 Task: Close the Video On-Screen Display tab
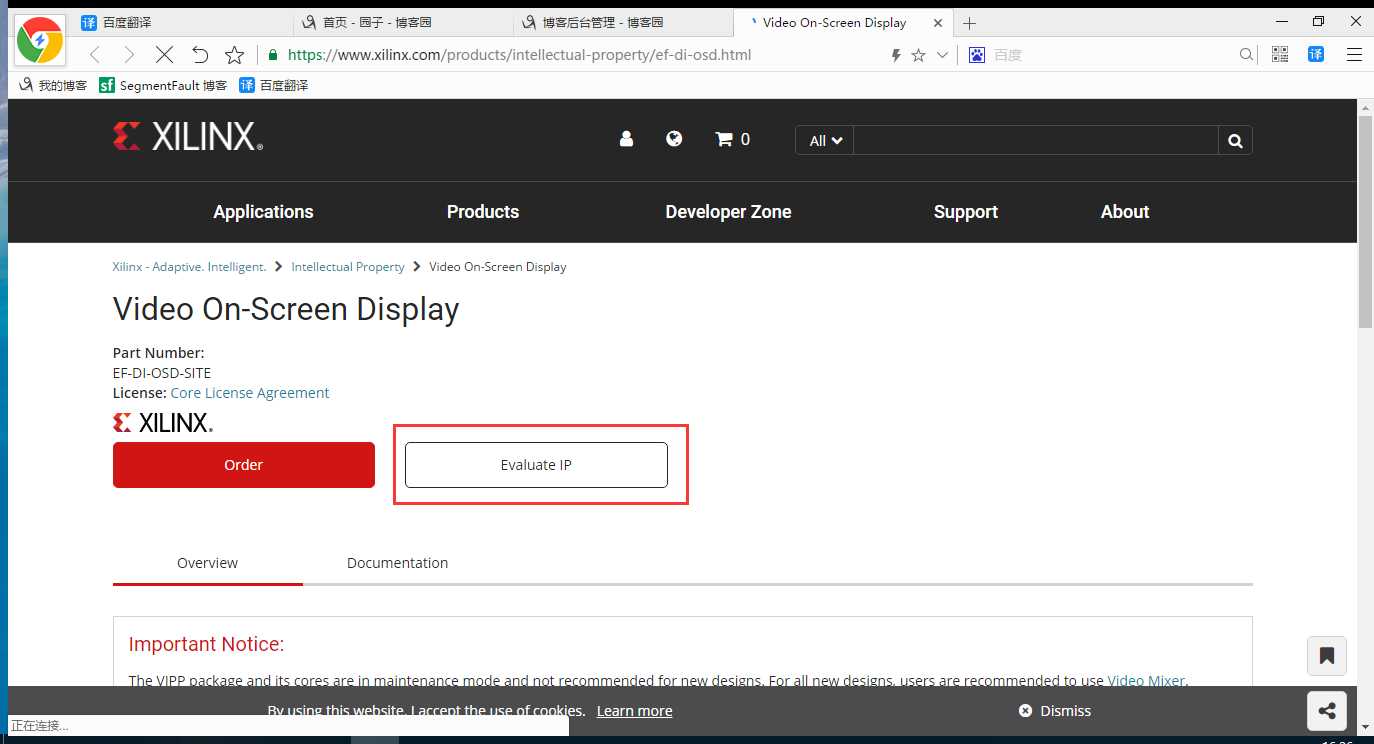pyautogui.click(x=937, y=23)
